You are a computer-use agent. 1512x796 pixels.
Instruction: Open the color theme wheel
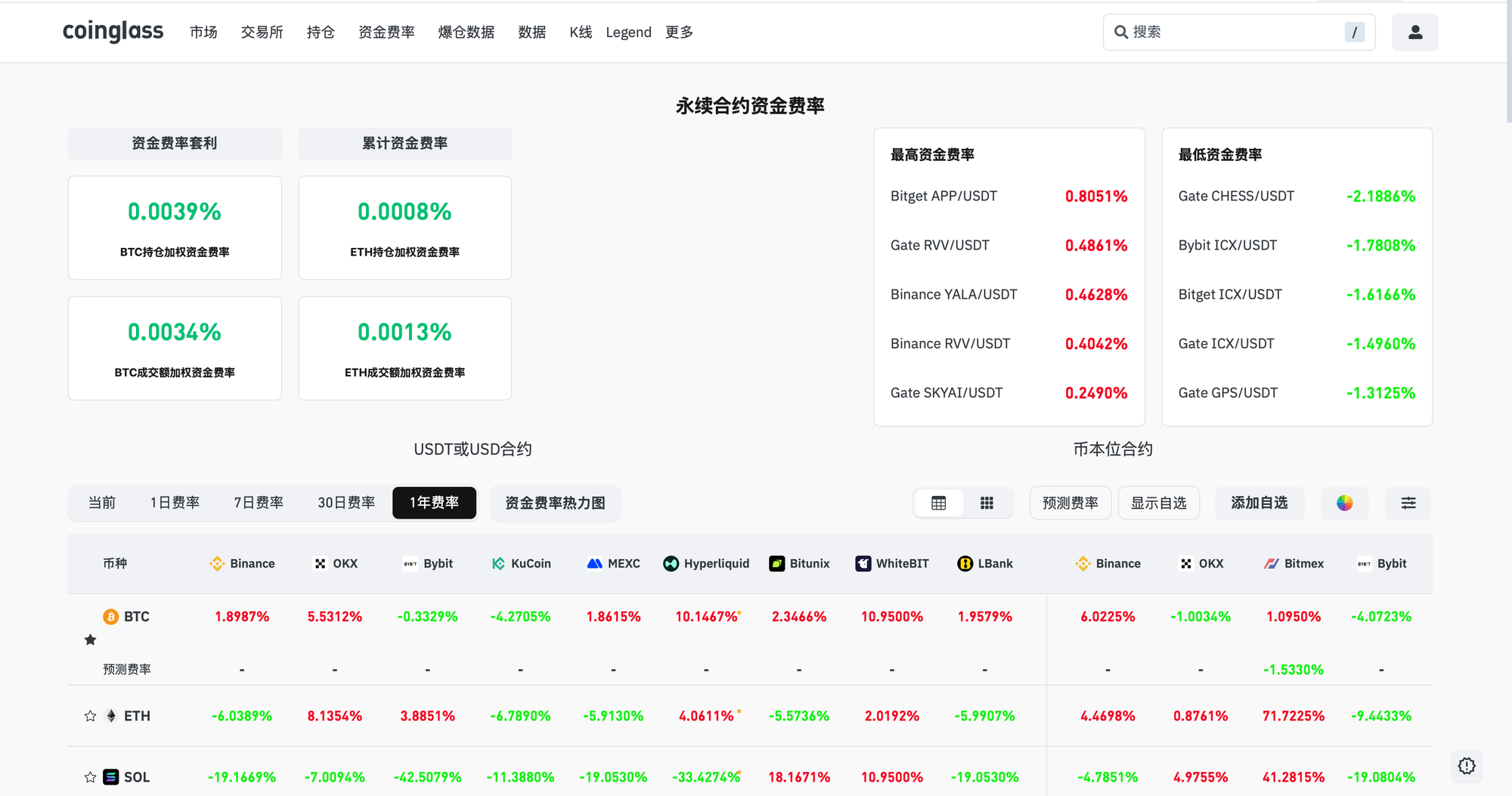(1344, 503)
